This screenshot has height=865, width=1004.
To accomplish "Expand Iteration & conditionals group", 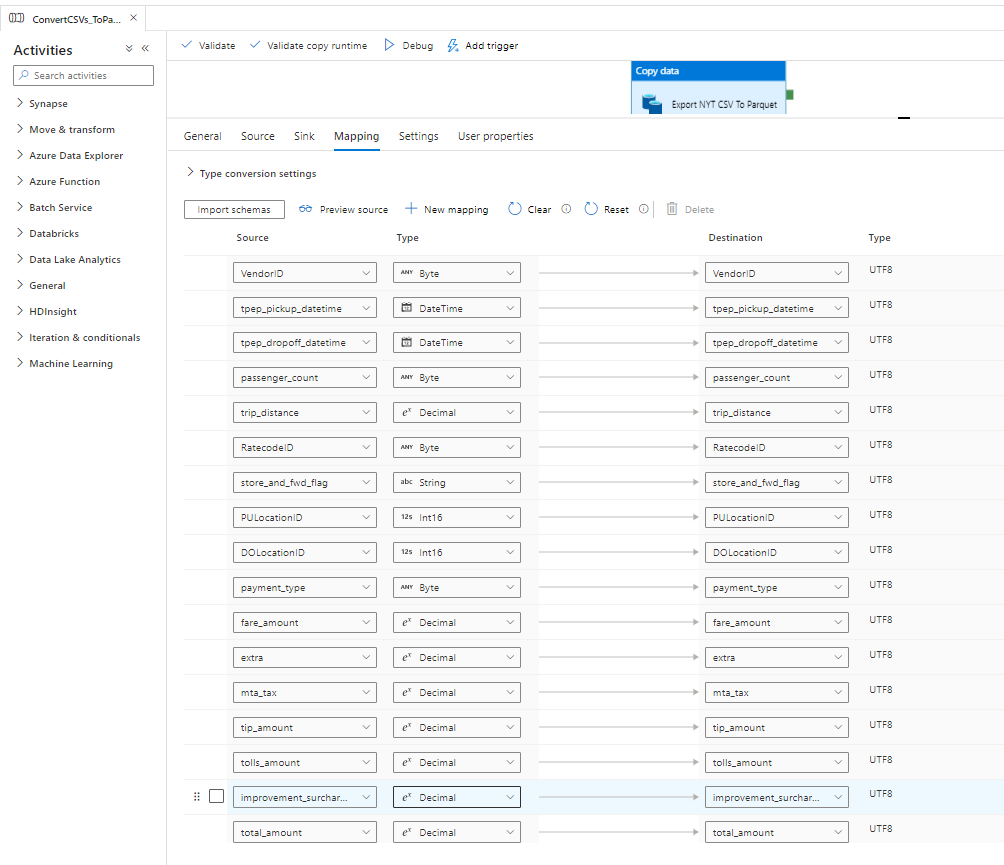I will pyautogui.click(x=19, y=337).
